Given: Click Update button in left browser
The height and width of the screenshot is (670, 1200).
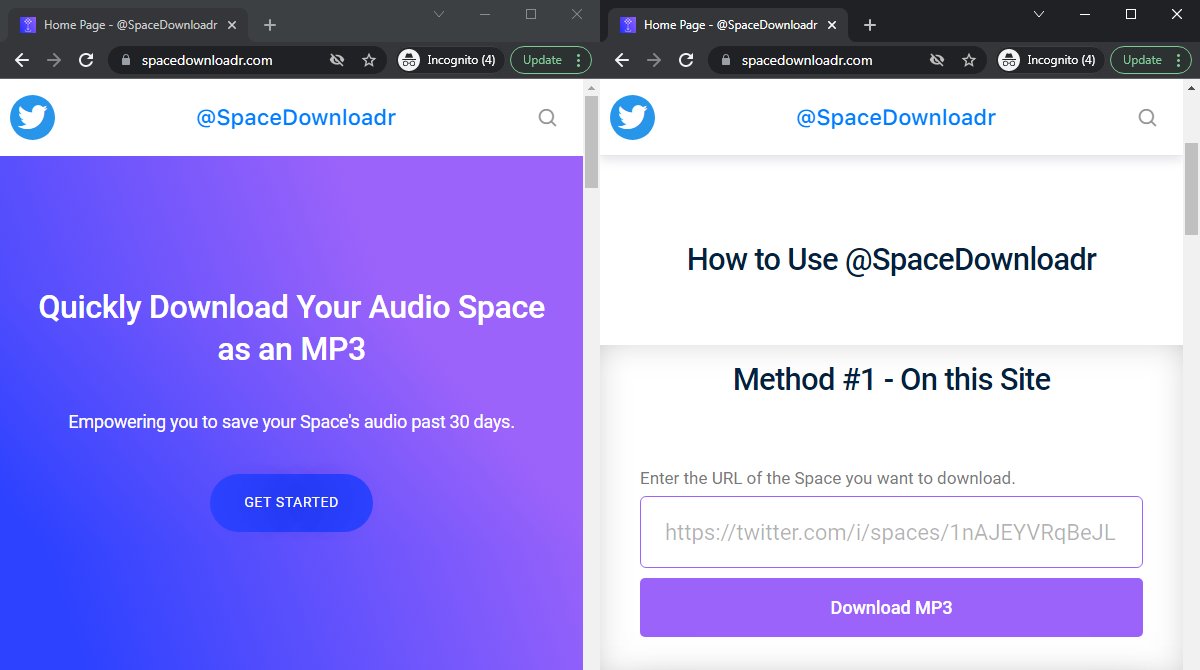Looking at the screenshot, I should point(551,60).
